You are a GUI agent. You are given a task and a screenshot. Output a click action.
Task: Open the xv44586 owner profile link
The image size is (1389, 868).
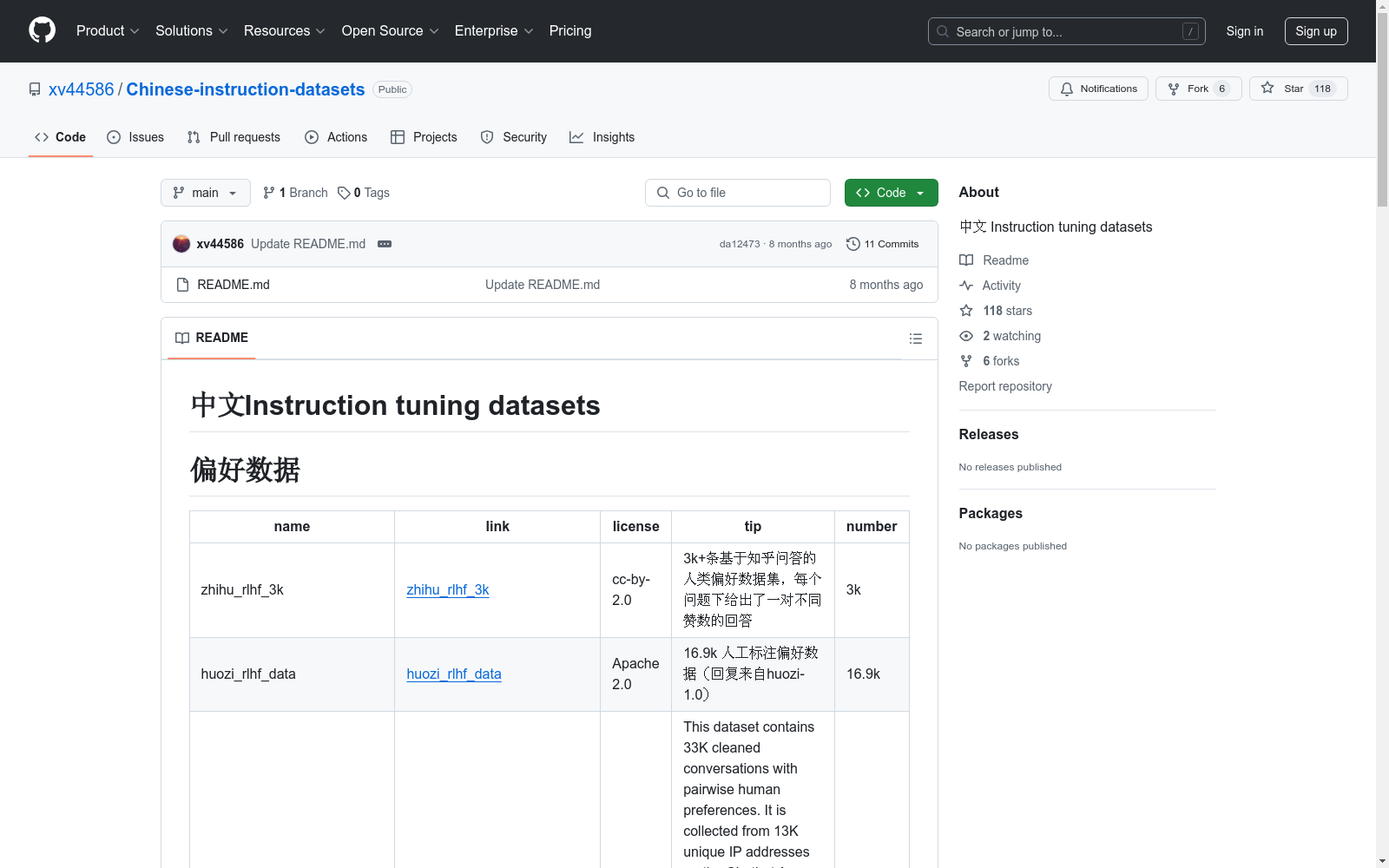82,89
